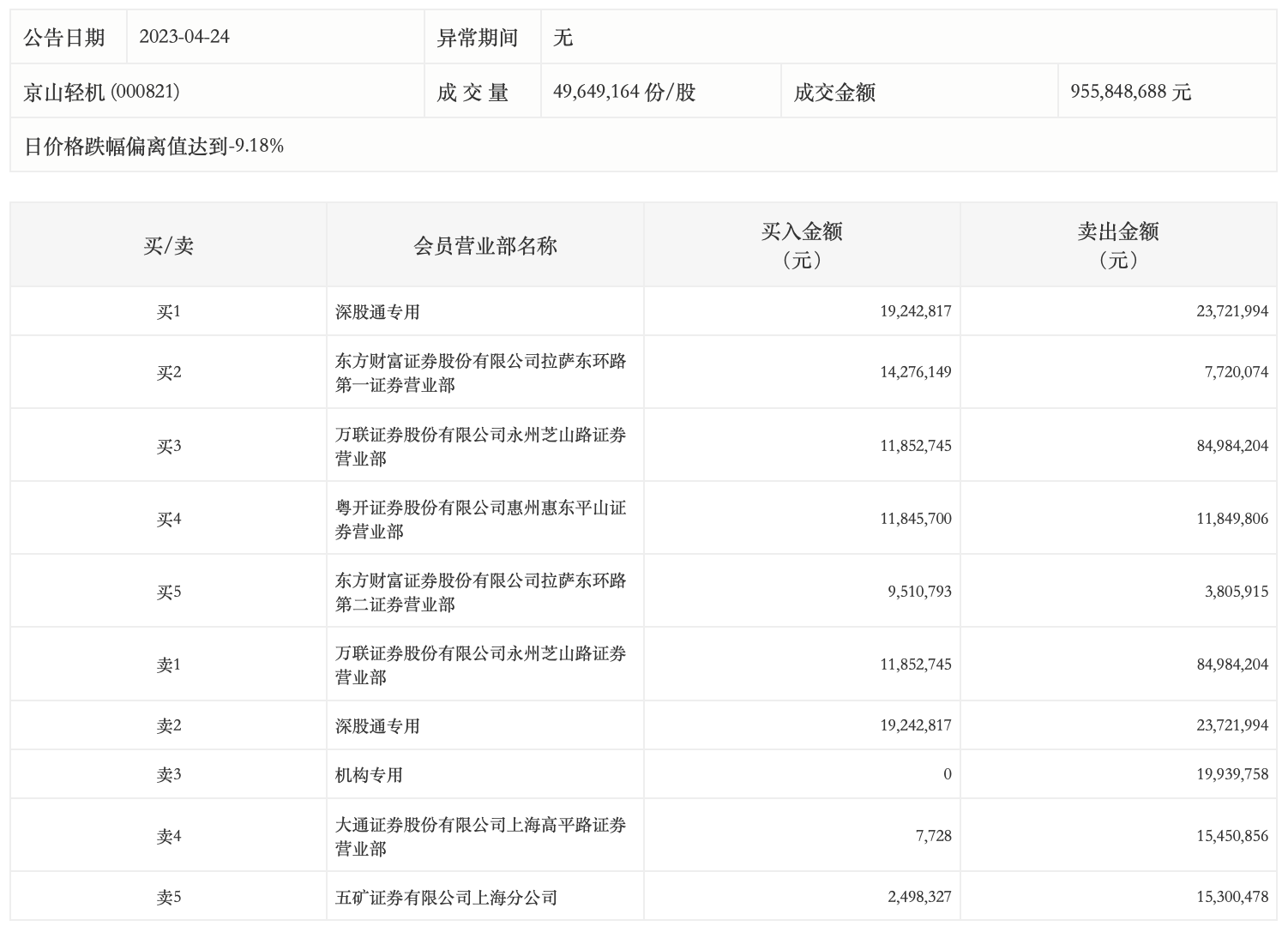Select the 卖1 row label

[x=168, y=664]
